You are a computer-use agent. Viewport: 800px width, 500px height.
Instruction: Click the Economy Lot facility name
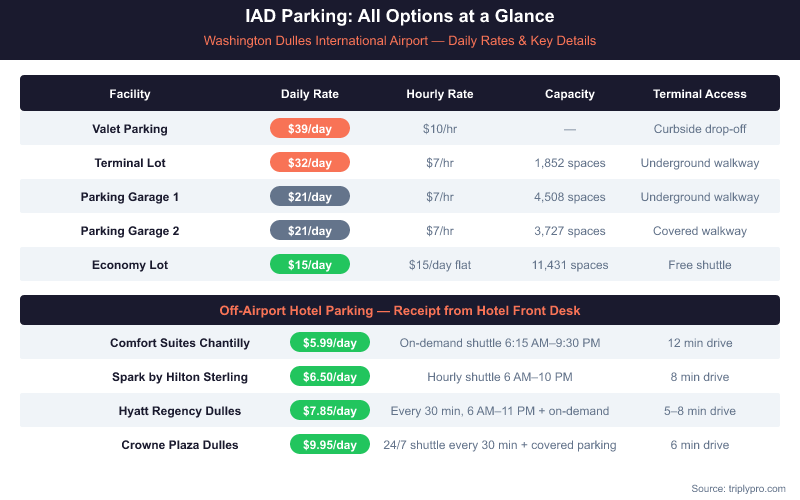130,265
